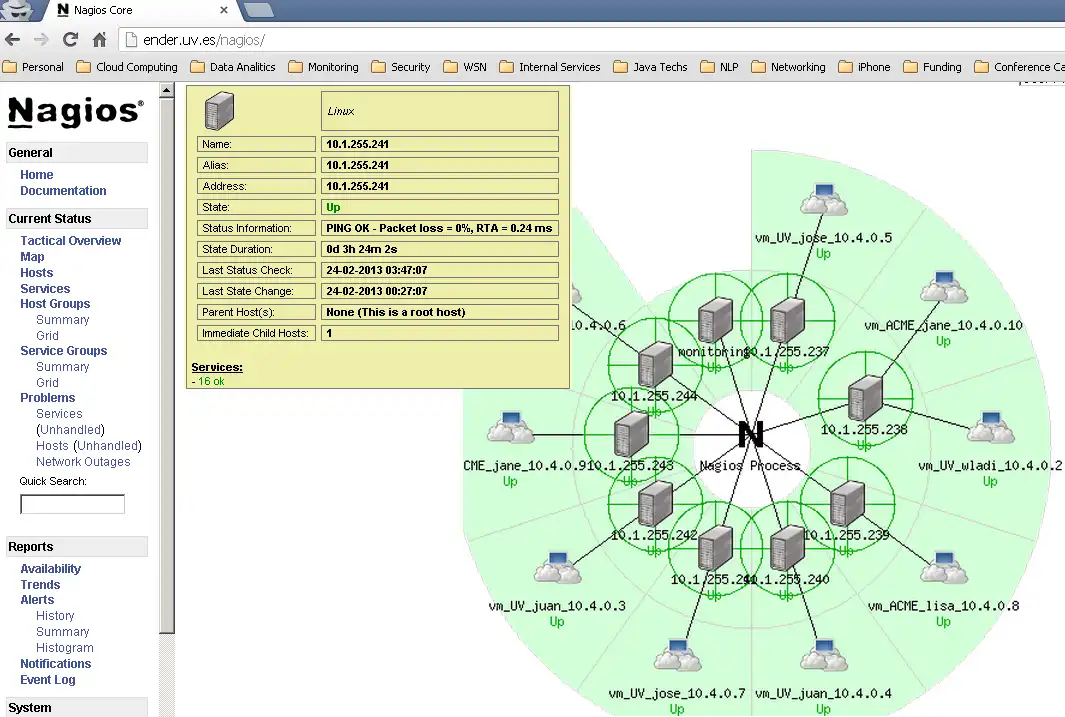This screenshot has width=1065, height=717.
Task: Open the Service Groups link
Action: [64, 350]
